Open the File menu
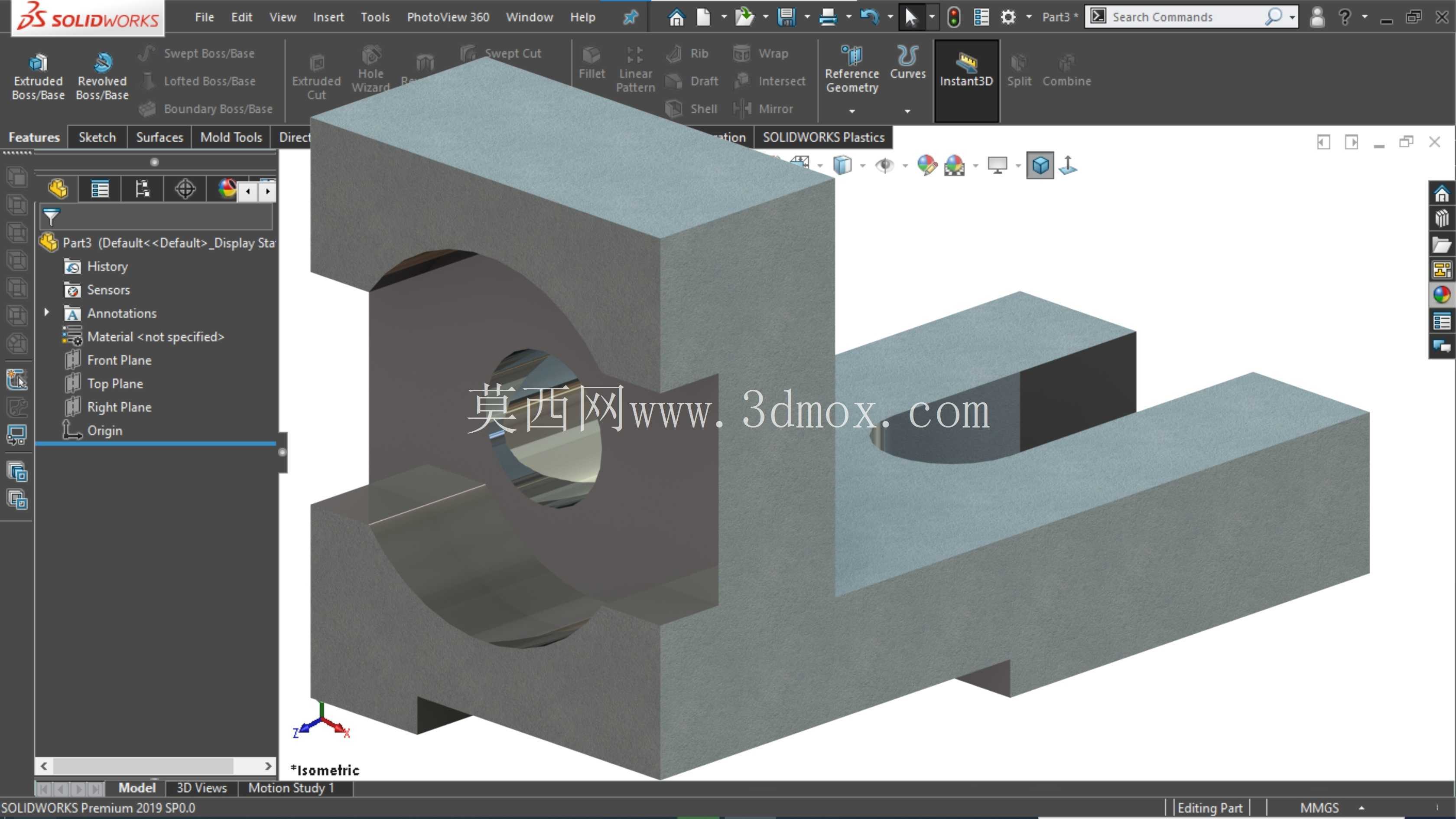The width and height of the screenshot is (1456, 819). click(204, 17)
